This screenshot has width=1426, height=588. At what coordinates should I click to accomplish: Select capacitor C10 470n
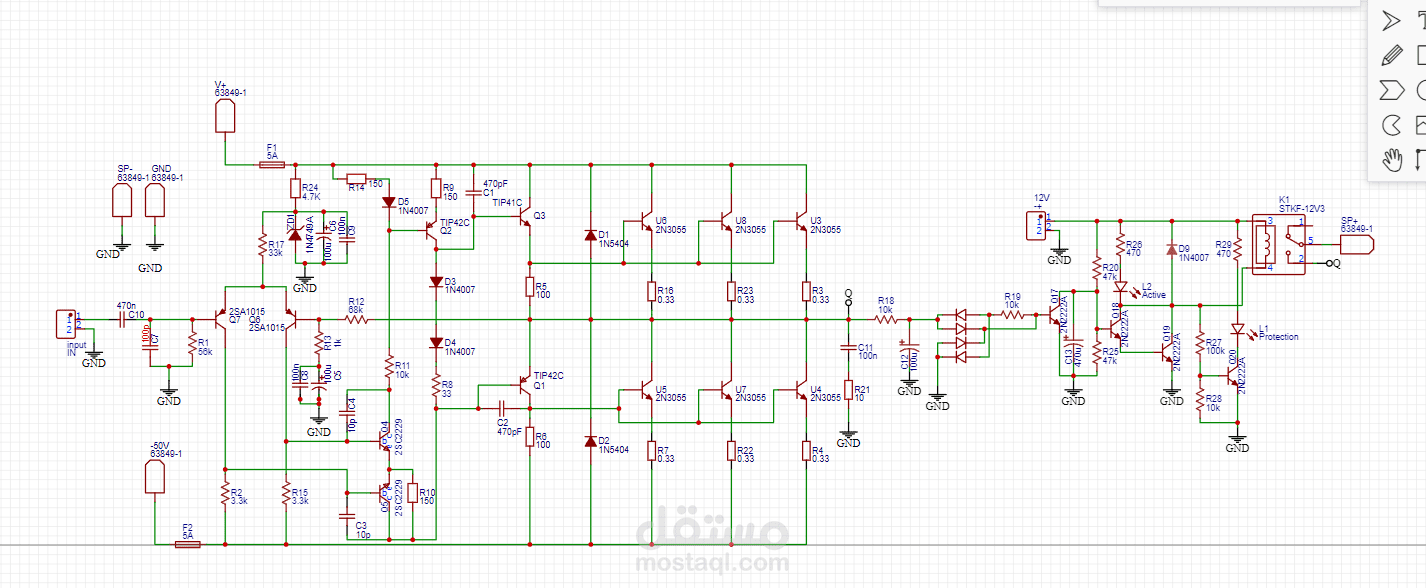coord(123,320)
